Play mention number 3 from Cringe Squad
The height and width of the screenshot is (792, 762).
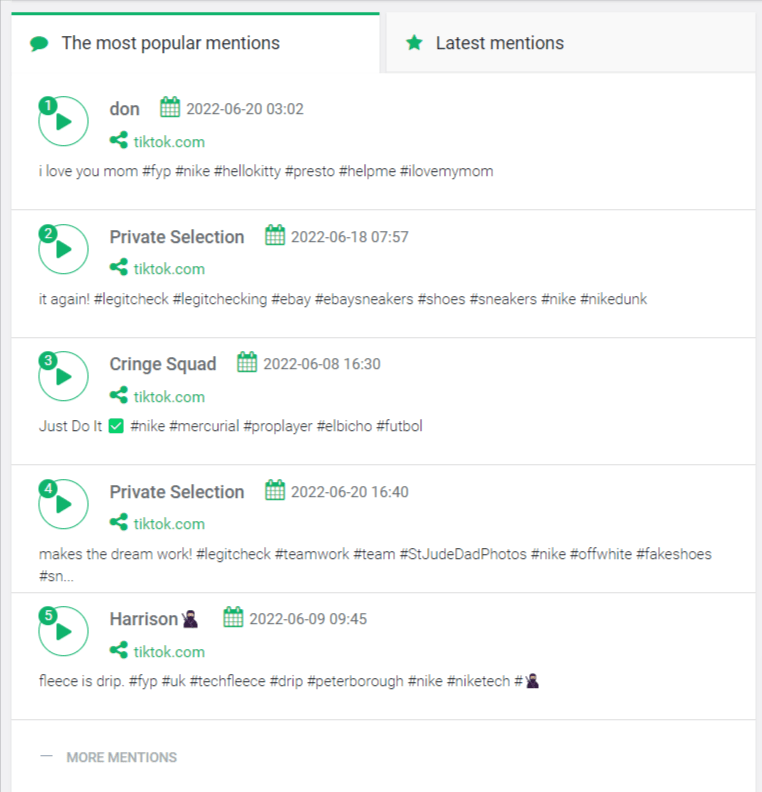coord(64,377)
